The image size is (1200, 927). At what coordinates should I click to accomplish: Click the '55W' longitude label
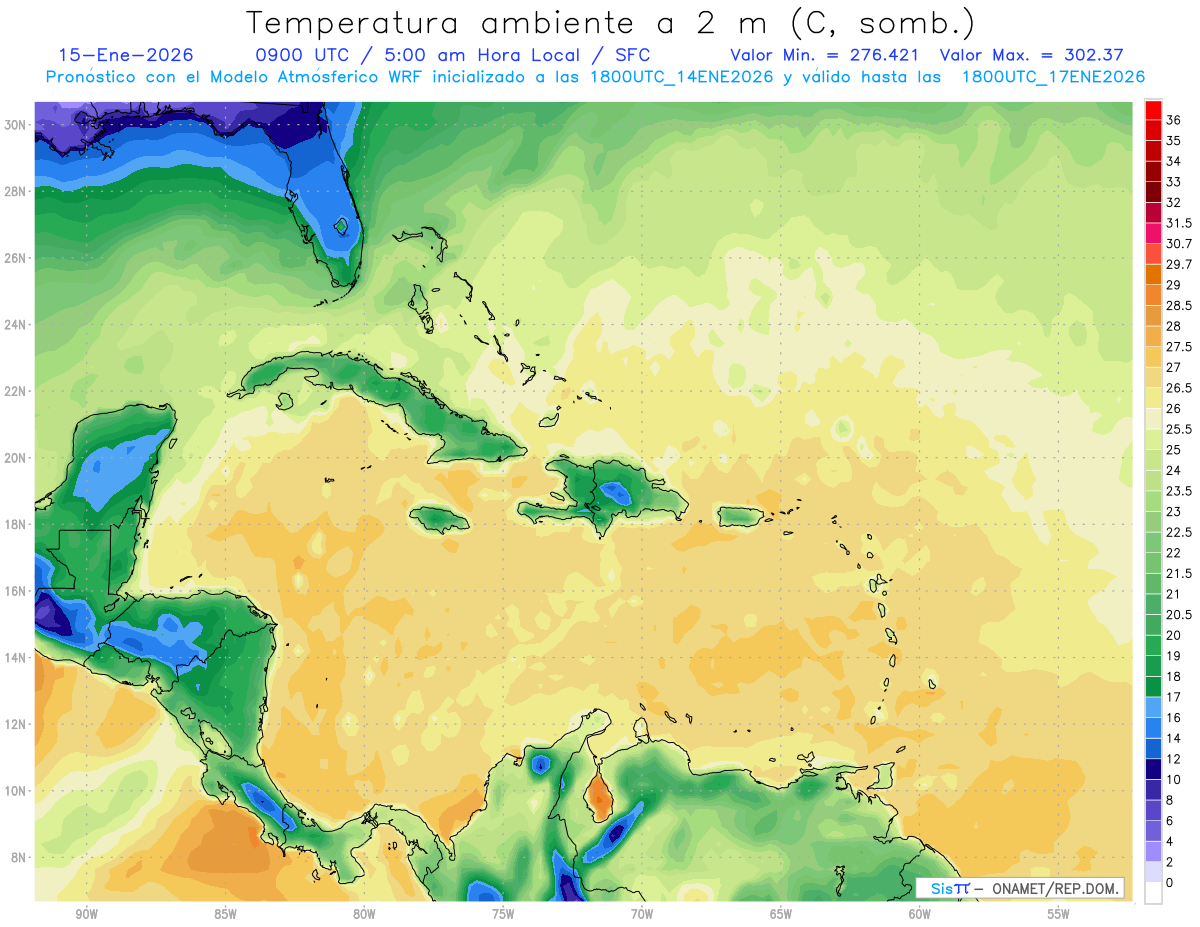[x=1058, y=914]
